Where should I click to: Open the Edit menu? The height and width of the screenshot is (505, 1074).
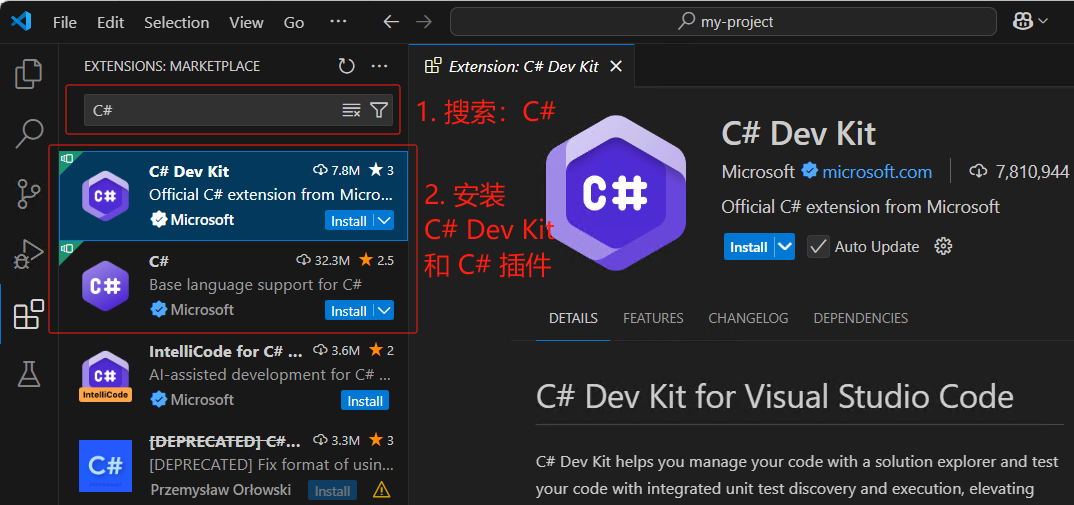(110, 22)
